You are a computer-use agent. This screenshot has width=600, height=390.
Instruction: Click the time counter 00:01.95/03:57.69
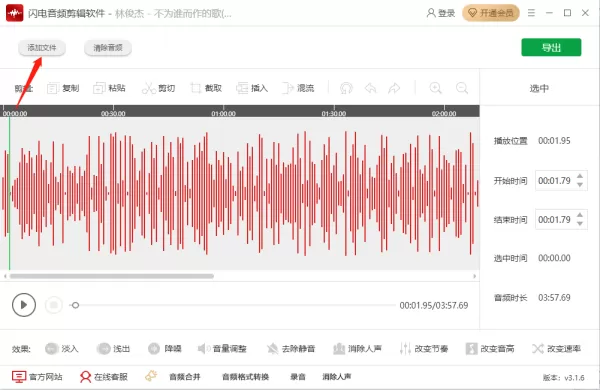tap(434, 305)
